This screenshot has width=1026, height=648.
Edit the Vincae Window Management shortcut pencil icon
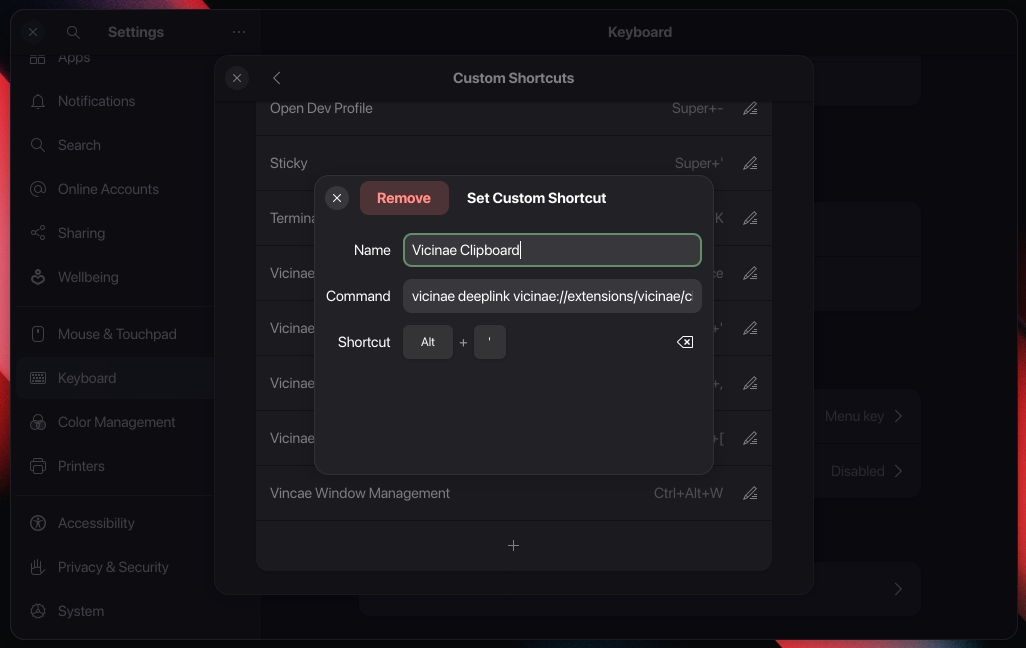pyautogui.click(x=751, y=493)
